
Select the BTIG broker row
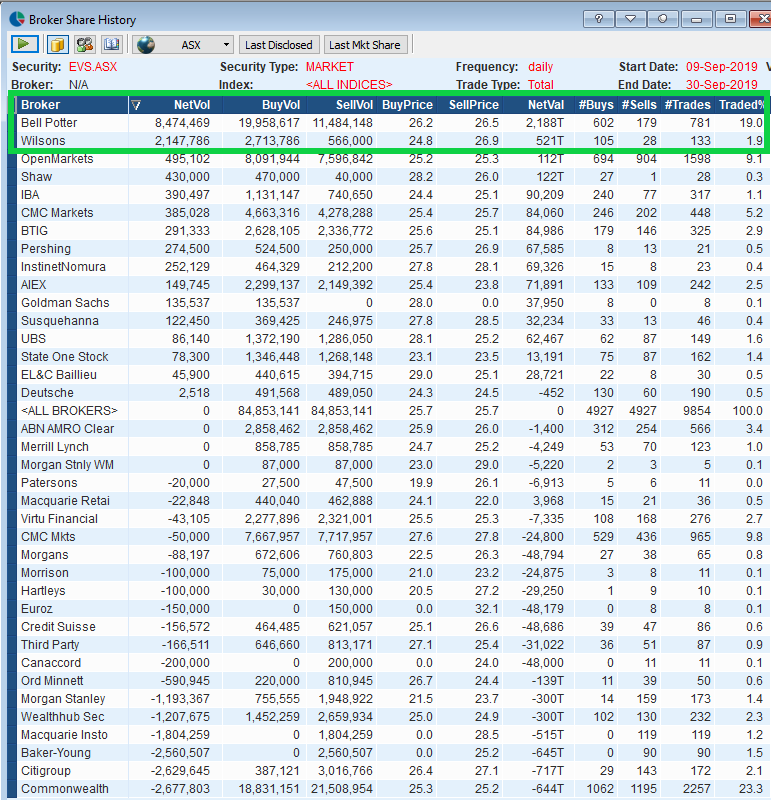[x=391, y=231]
